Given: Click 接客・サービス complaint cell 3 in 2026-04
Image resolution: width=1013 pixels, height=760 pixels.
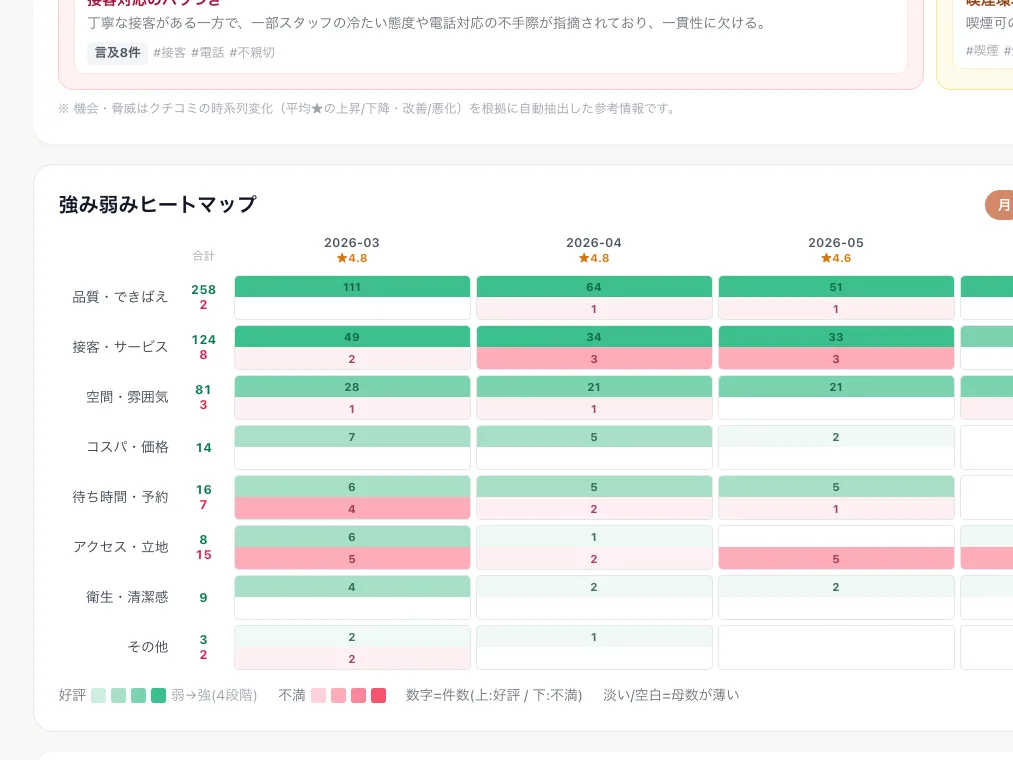Looking at the screenshot, I should point(594,359).
